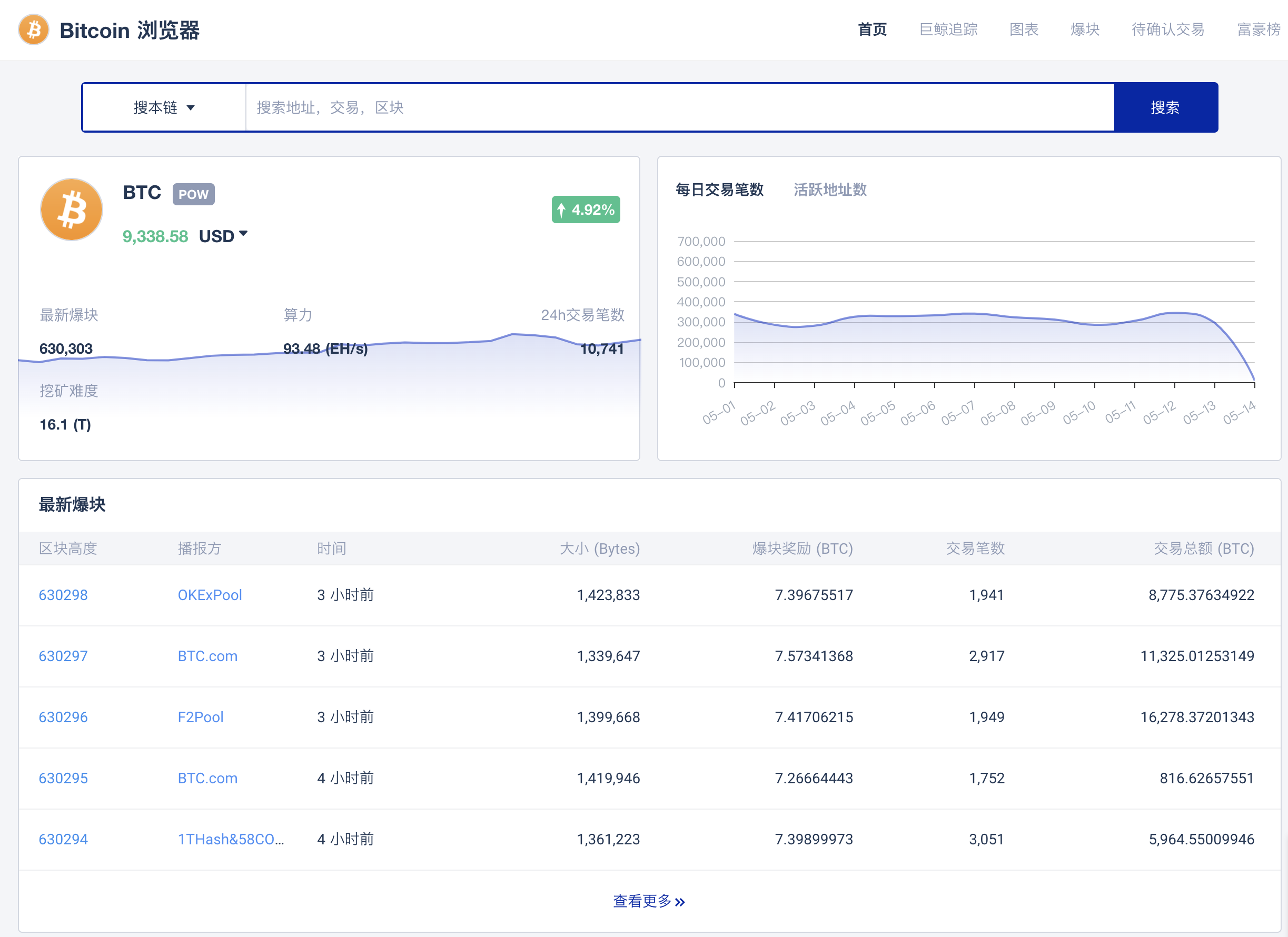The height and width of the screenshot is (937, 1288).
Task: Click the hashrate value 93.48 (EH/s)
Action: pyautogui.click(x=325, y=348)
